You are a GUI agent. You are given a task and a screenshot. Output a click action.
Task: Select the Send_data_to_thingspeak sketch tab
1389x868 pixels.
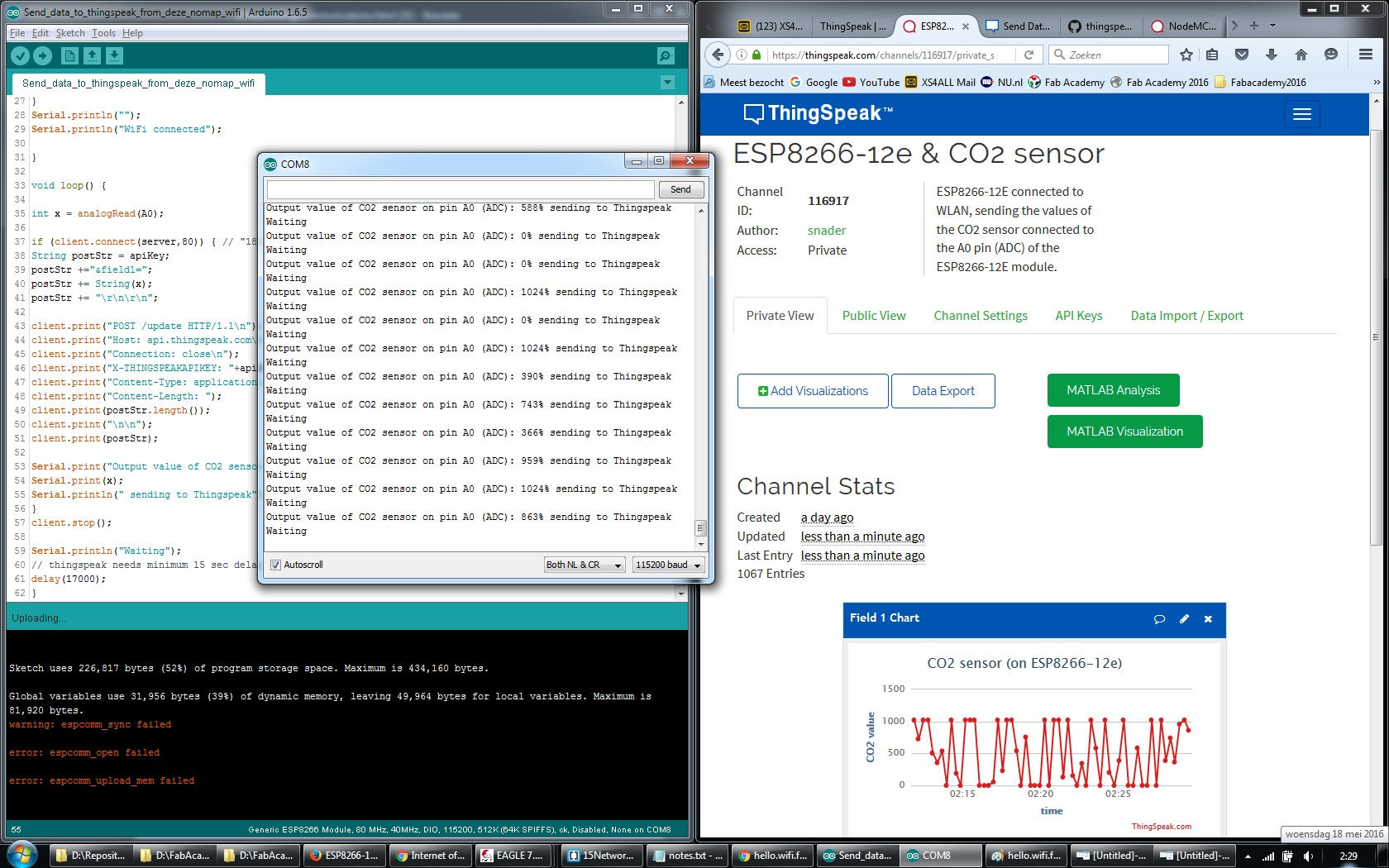click(138, 83)
